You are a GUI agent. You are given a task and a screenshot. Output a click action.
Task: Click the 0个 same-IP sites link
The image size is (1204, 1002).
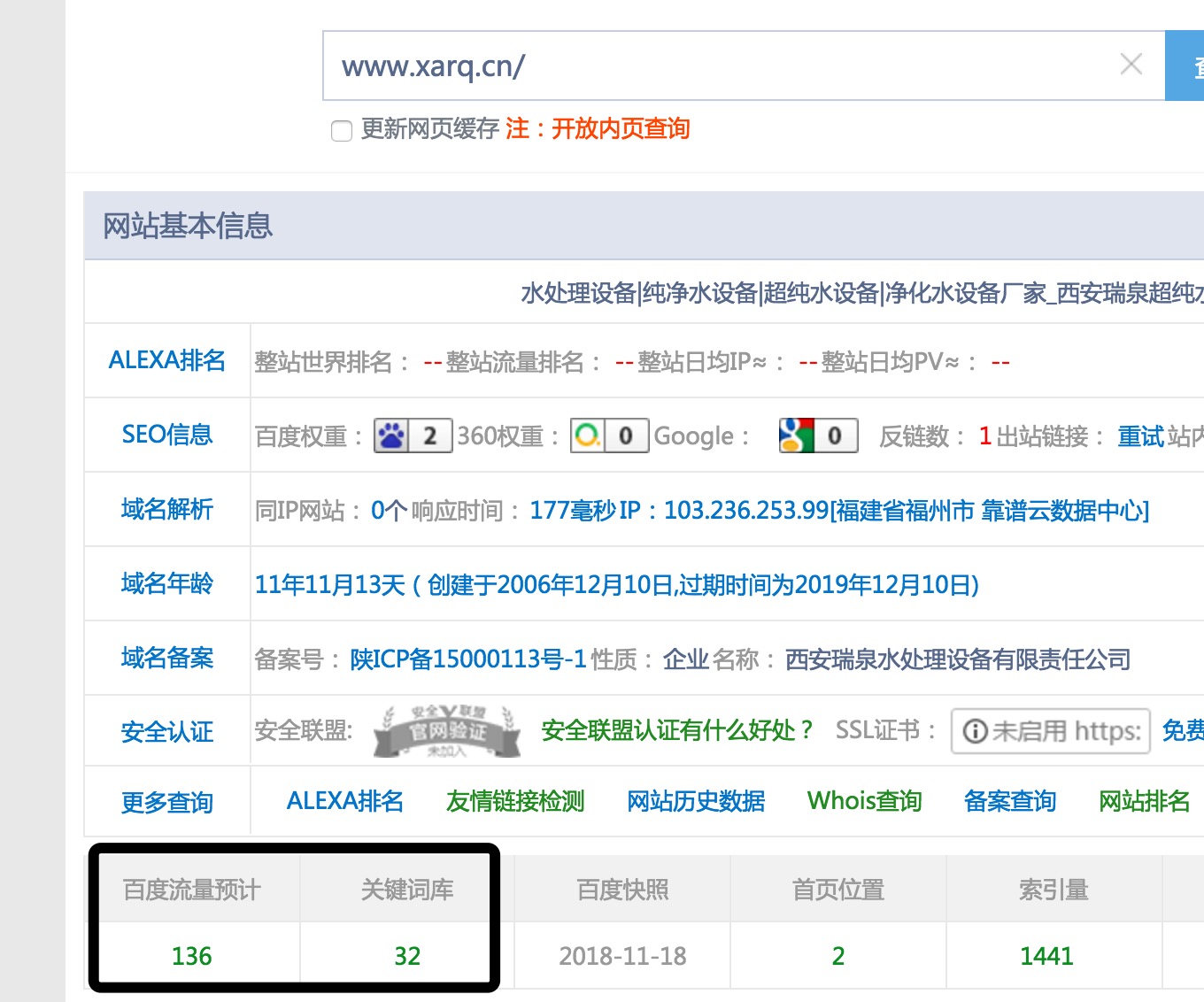[389, 511]
